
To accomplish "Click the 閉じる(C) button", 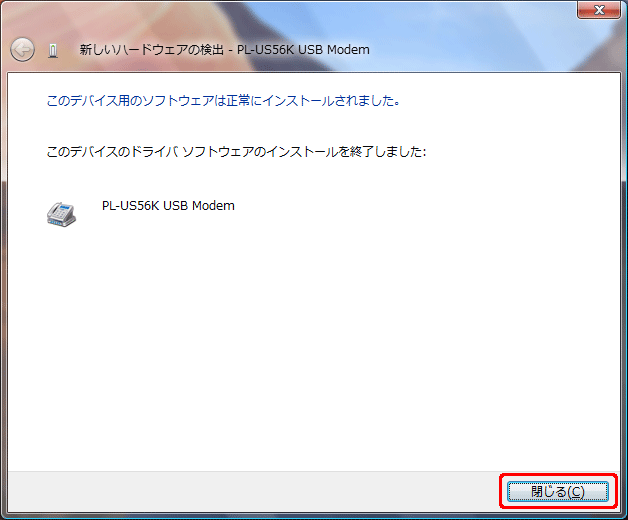I will point(558,492).
